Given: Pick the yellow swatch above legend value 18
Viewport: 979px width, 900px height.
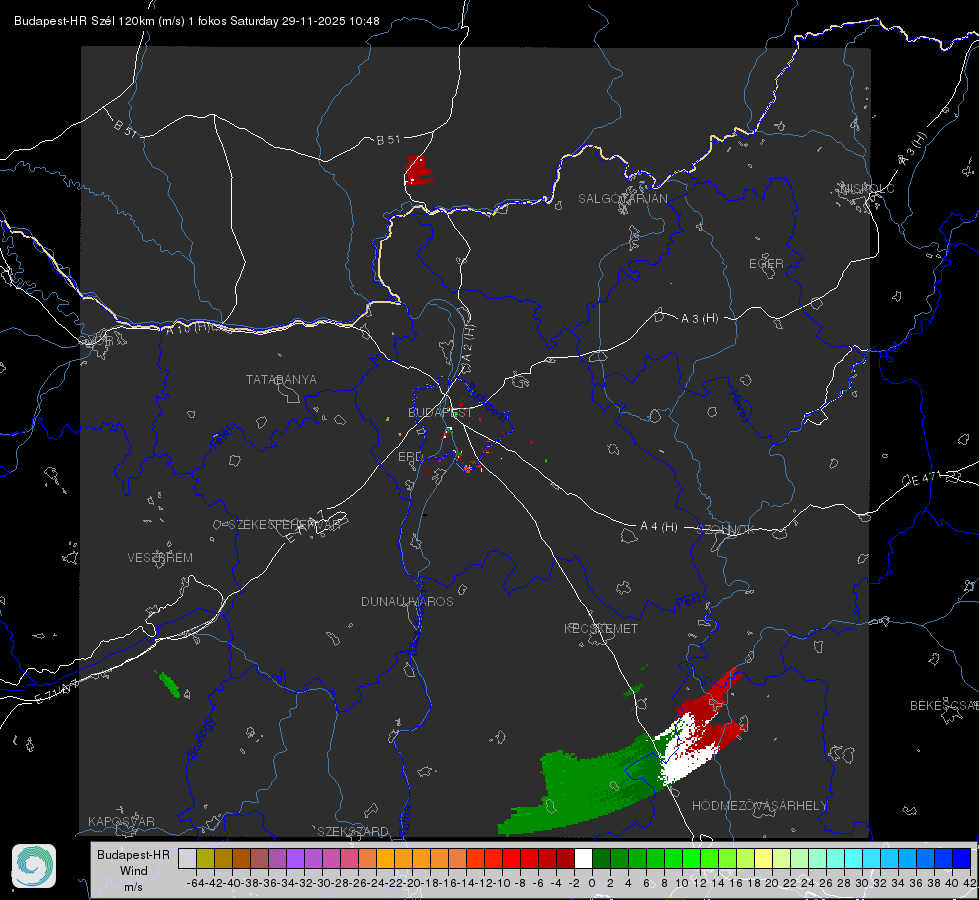Looking at the screenshot, I should click(x=764, y=858).
